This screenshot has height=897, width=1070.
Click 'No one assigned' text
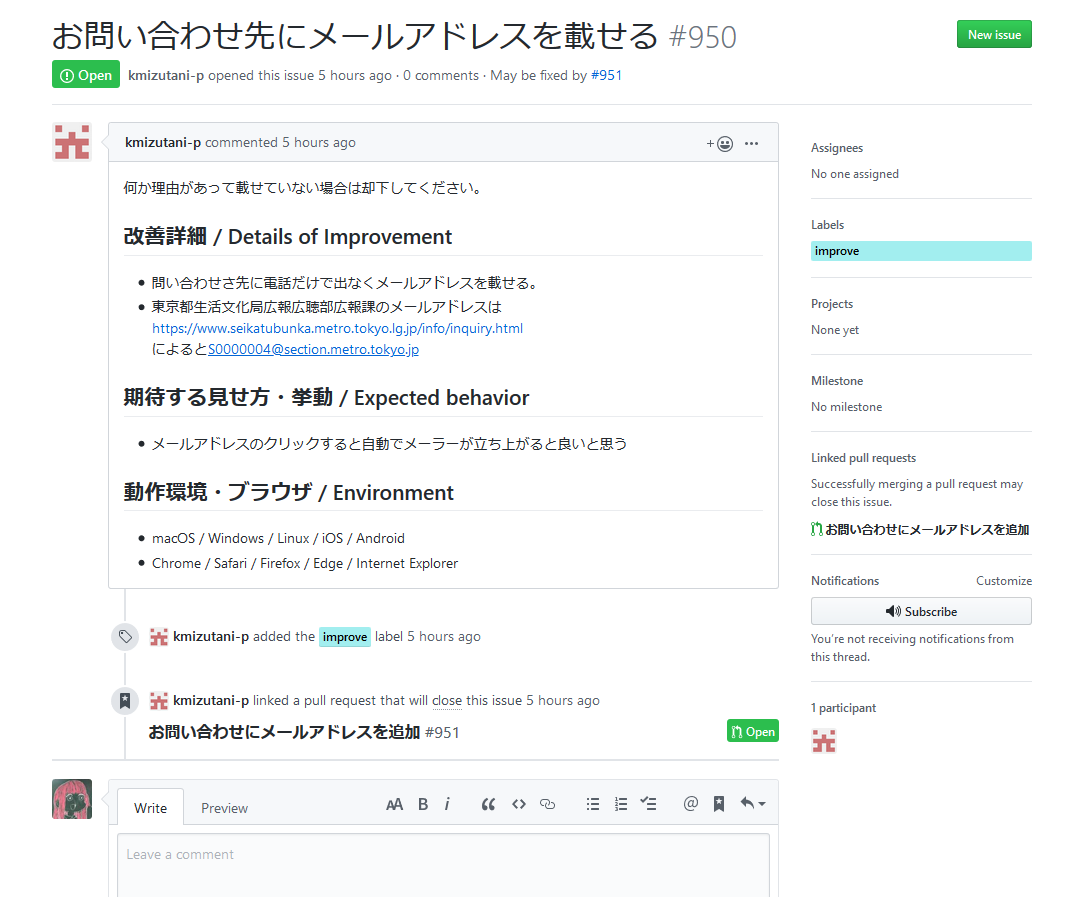854,174
